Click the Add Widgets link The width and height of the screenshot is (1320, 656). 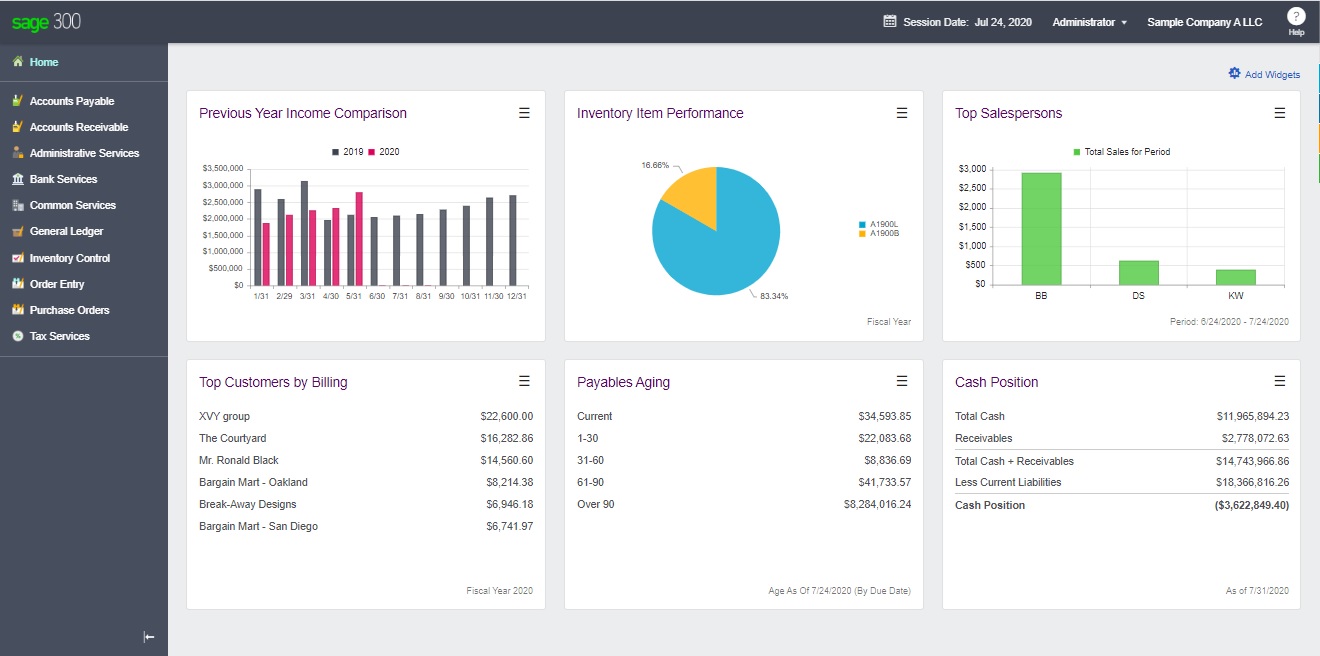point(1272,75)
